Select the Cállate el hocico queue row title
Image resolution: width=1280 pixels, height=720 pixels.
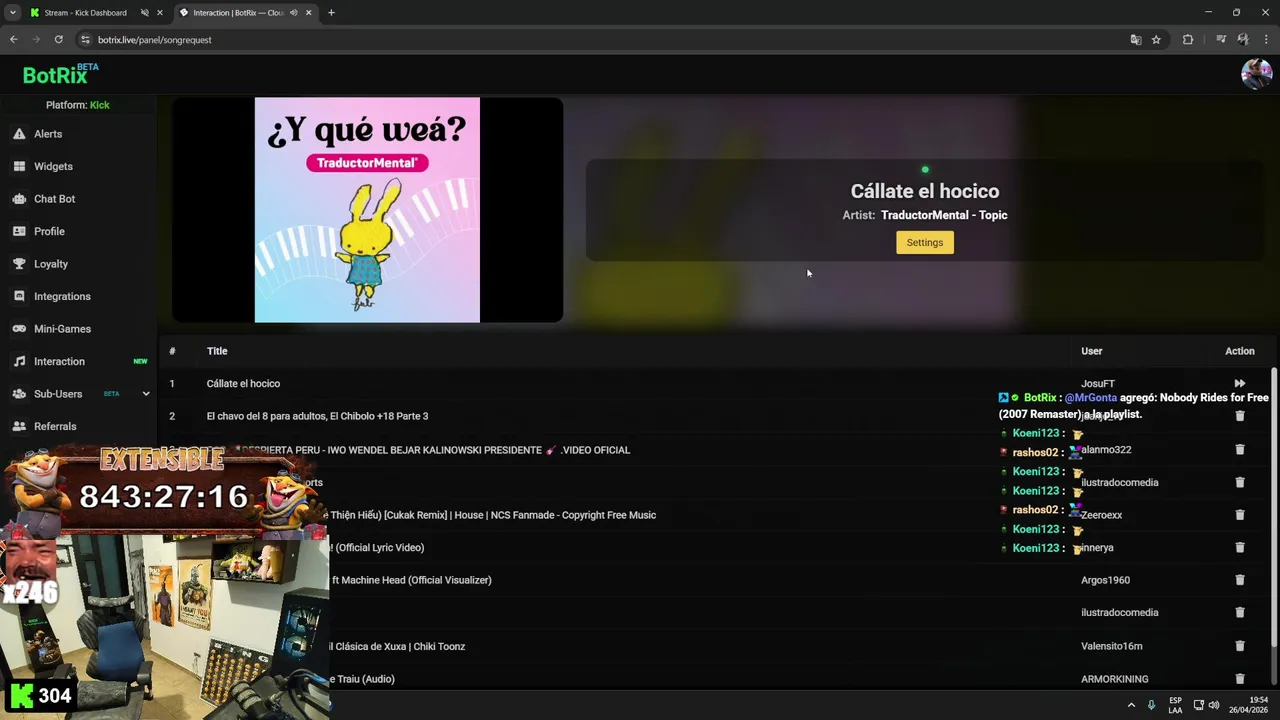[243, 384]
